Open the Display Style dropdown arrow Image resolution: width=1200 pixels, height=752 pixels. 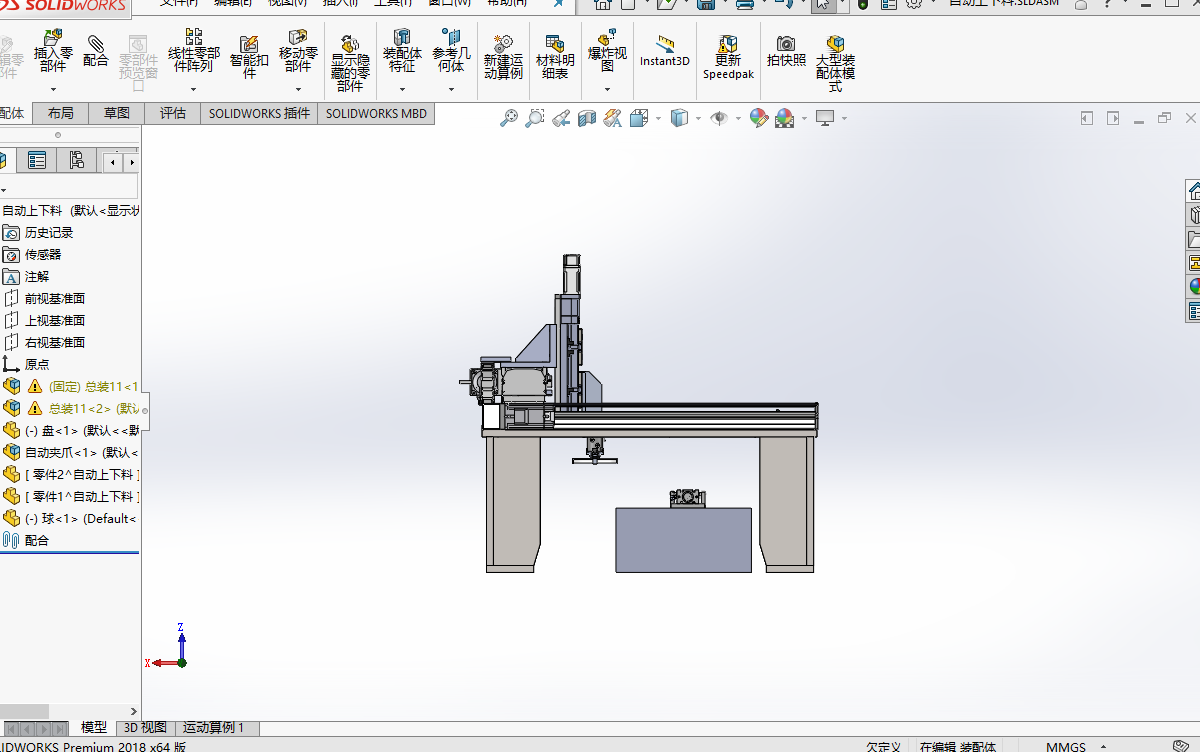pos(697,119)
